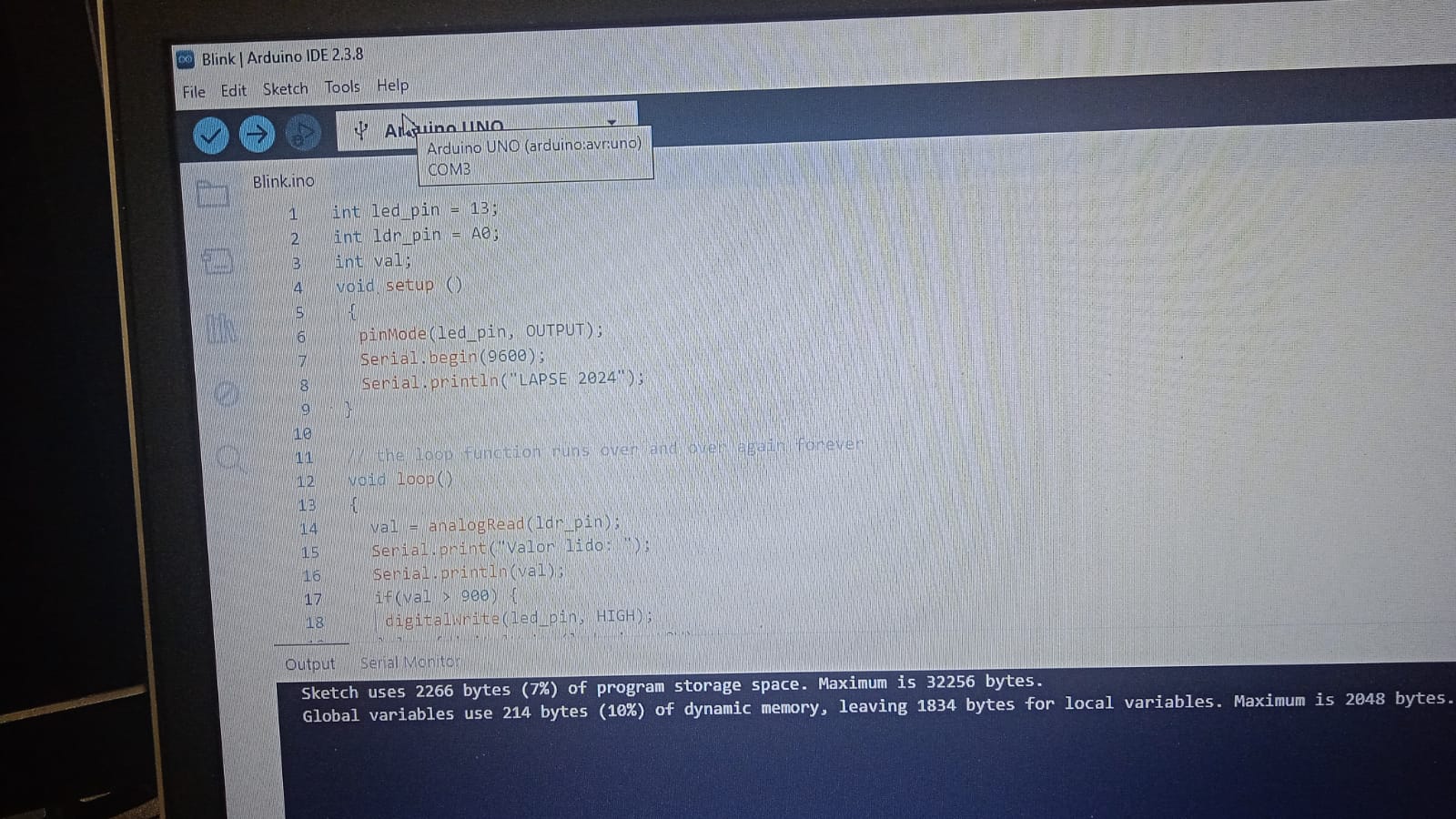Open Boards Manager in the sidebar

point(217,262)
